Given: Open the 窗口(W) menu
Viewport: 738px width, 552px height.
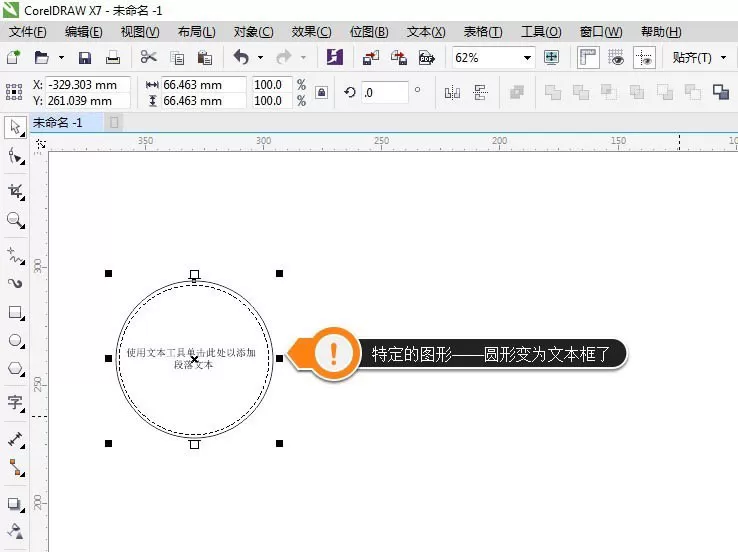Looking at the screenshot, I should pyautogui.click(x=601, y=32).
